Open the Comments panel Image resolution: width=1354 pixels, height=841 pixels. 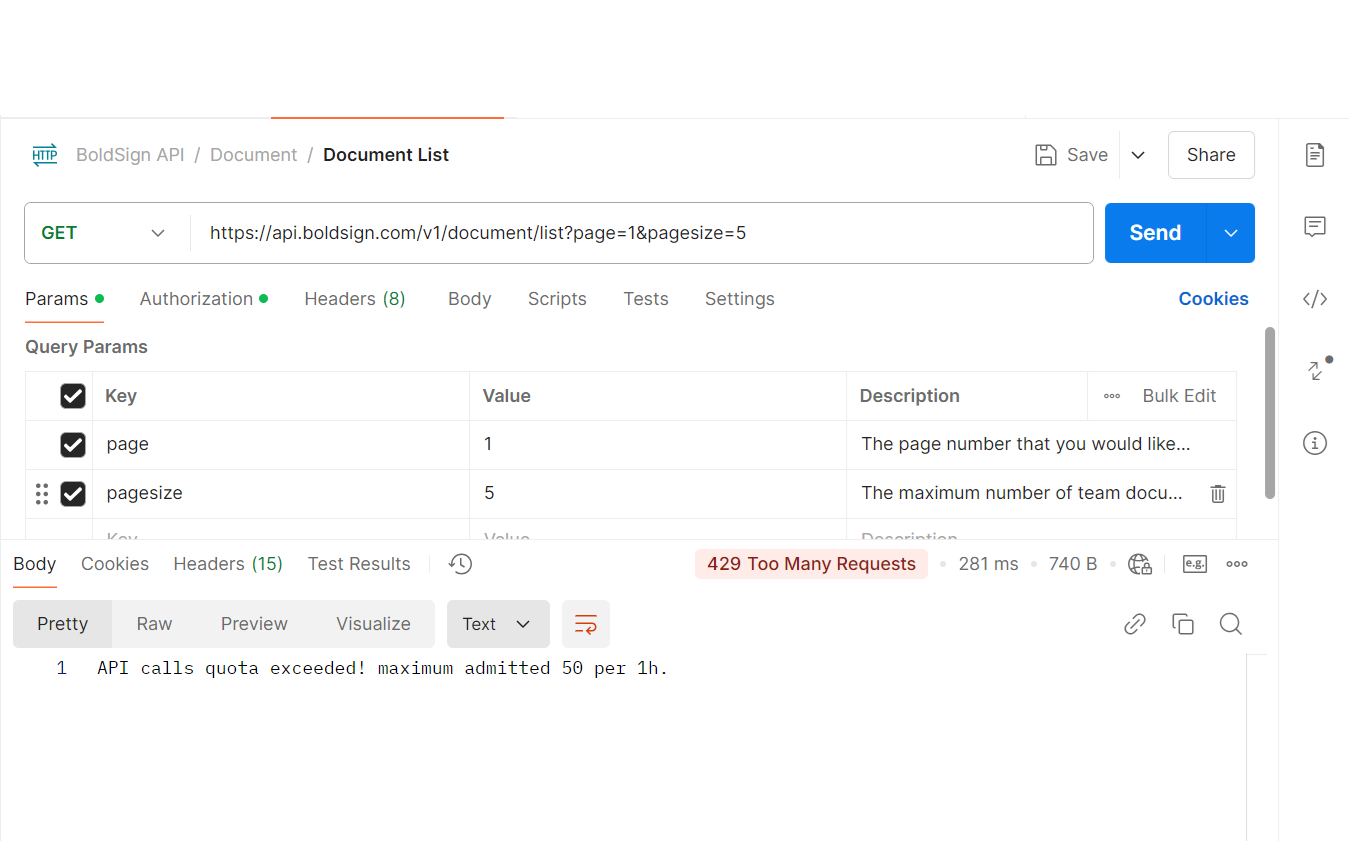[x=1314, y=227]
